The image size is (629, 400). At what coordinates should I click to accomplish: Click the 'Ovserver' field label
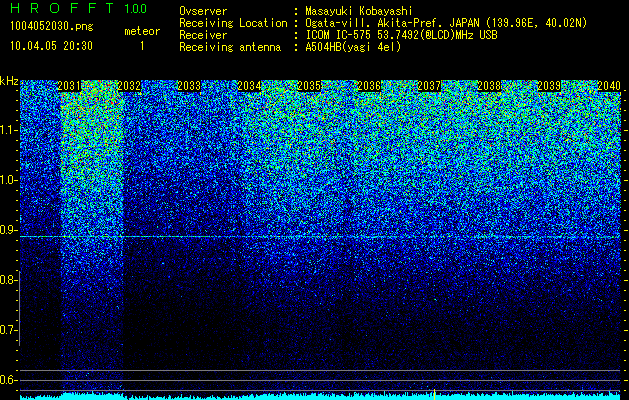coord(203,11)
